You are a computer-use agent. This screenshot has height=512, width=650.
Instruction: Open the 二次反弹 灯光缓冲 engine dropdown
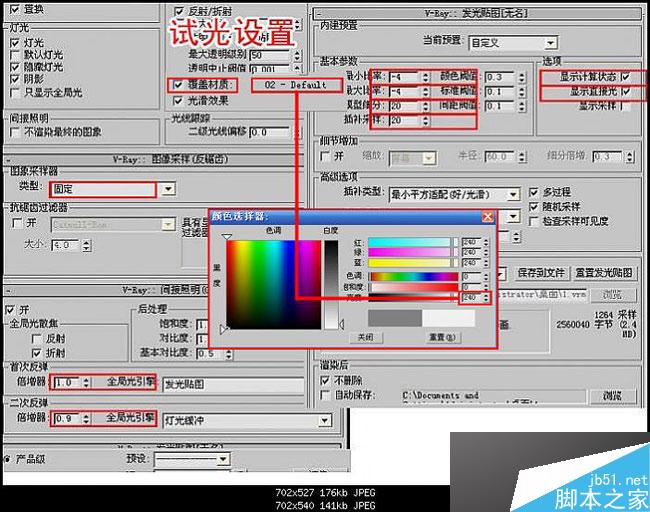point(325,420)
